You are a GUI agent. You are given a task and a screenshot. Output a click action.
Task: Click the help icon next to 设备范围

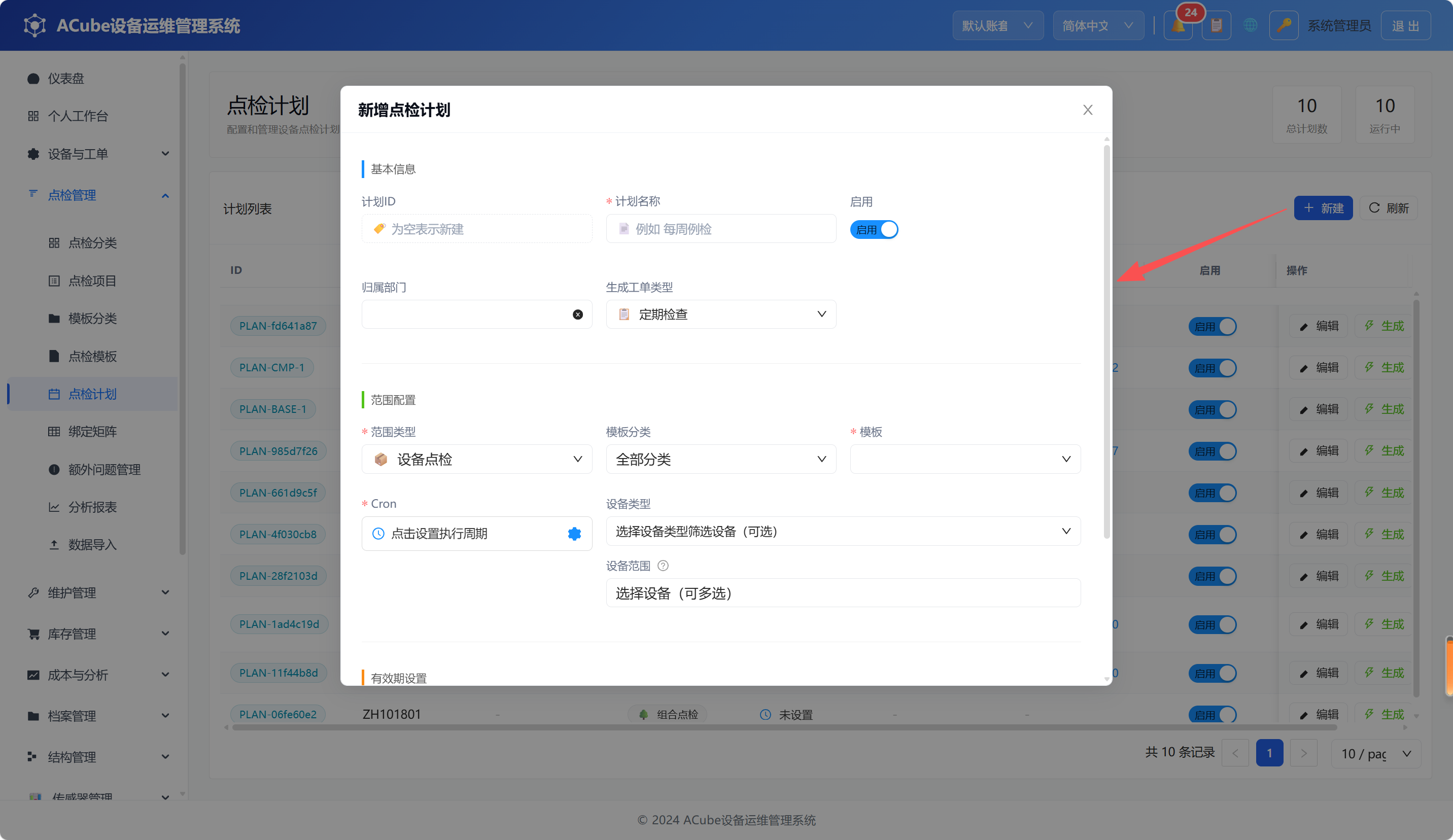[x=663, y=566]
